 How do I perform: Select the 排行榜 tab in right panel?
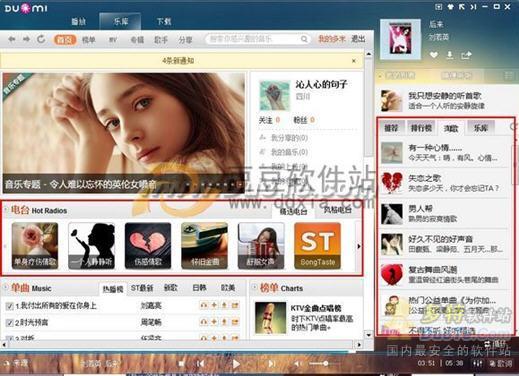pyautogui.click(x=421, y=128)
